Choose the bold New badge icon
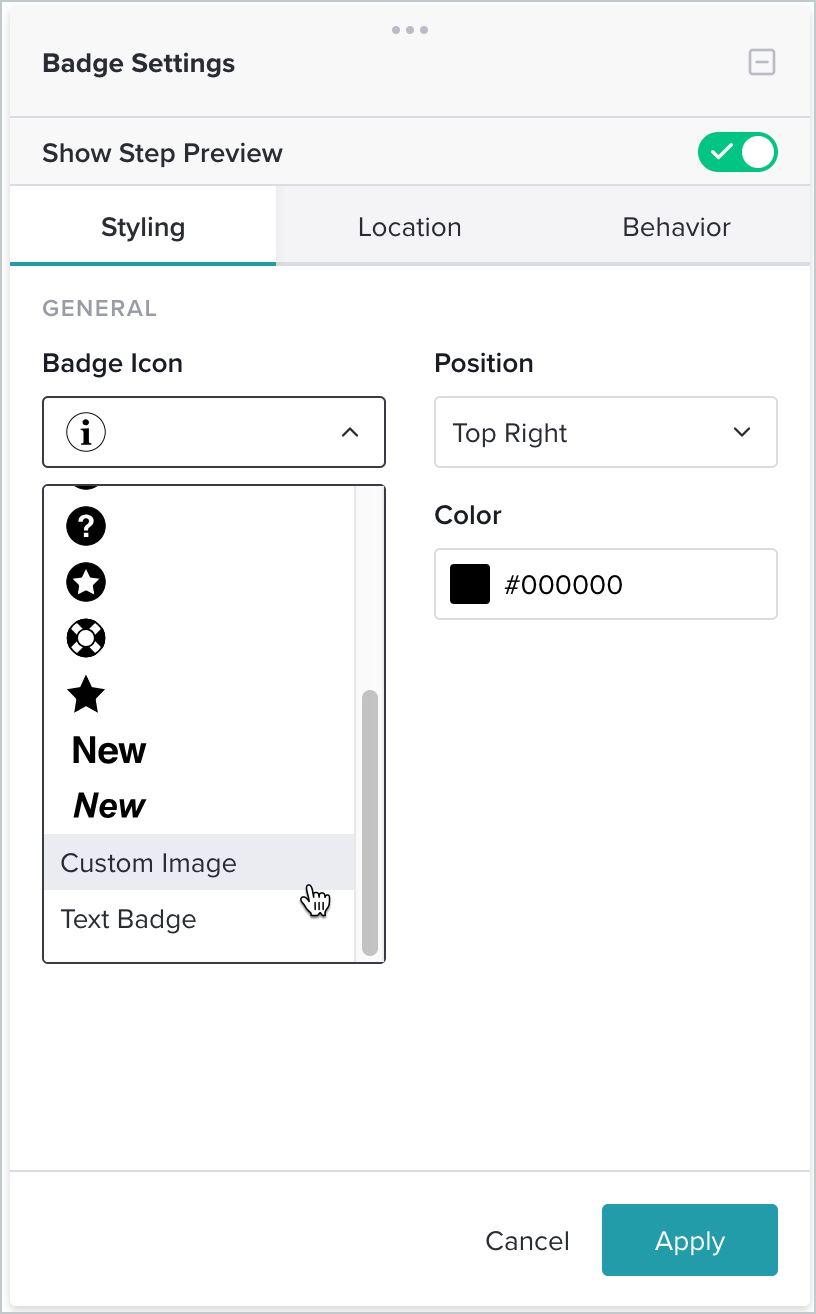816x1314 pixels. coord(108,750)
